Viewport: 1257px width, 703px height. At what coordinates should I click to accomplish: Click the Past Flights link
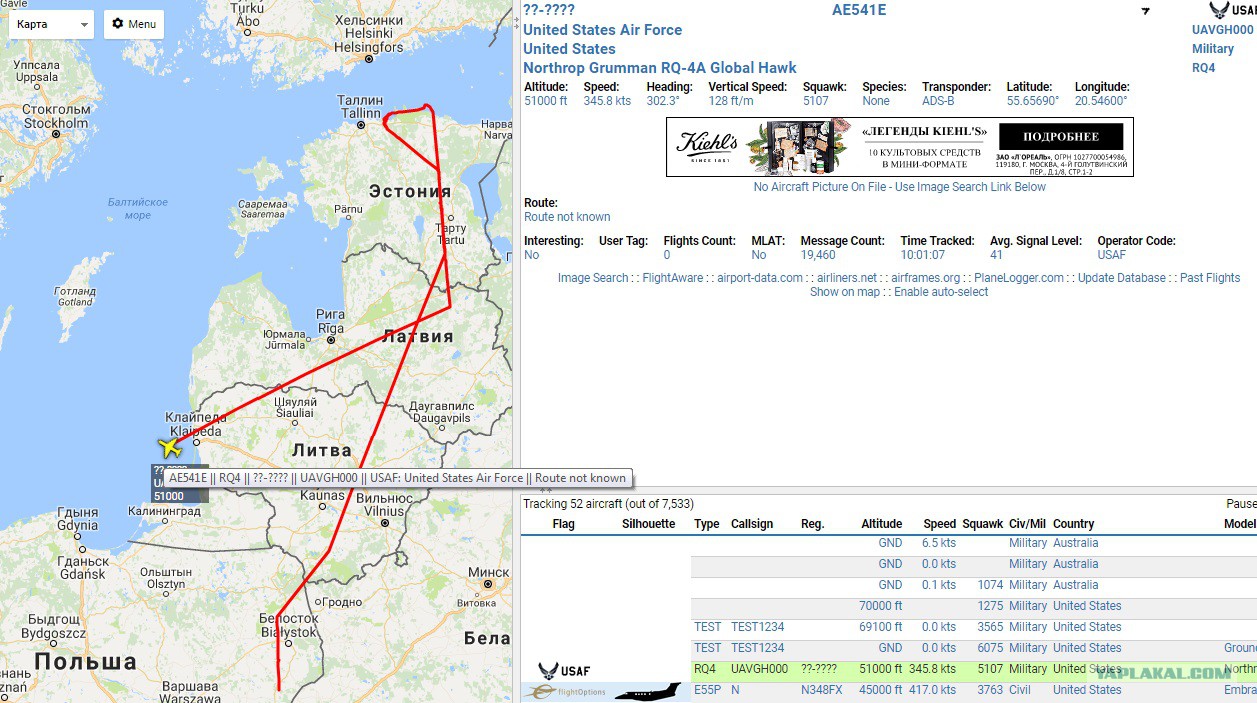(1210, 278)
